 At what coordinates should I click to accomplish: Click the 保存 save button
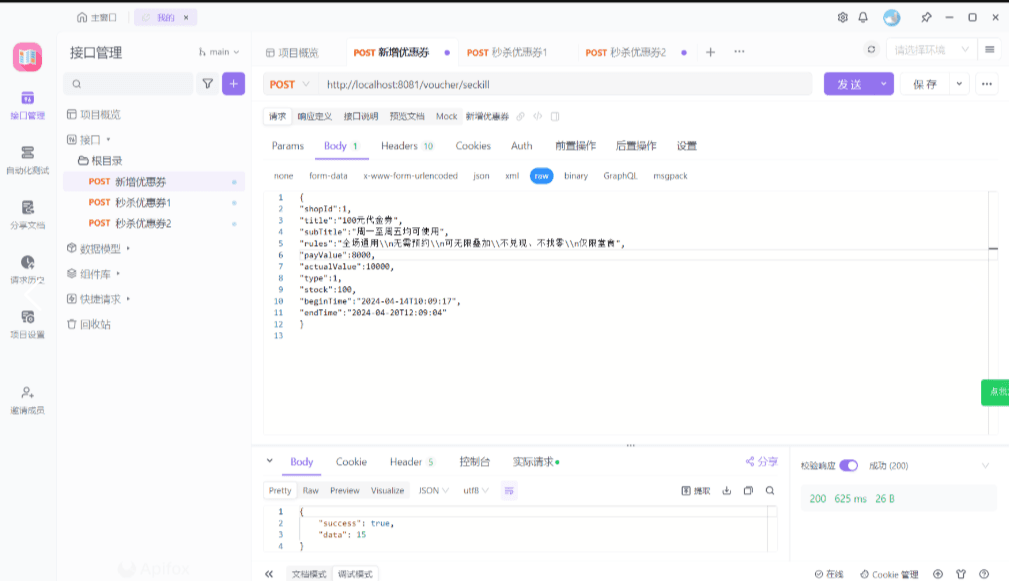925,85
